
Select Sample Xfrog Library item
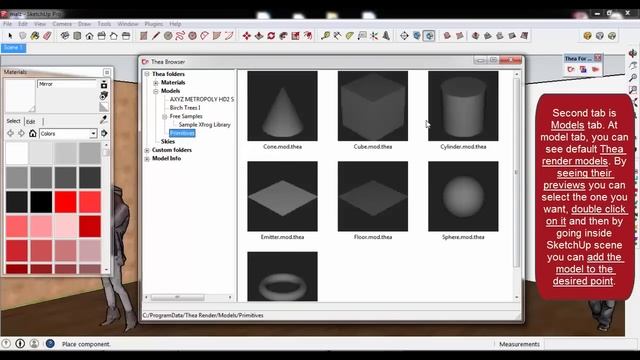(x=204, y=125)
